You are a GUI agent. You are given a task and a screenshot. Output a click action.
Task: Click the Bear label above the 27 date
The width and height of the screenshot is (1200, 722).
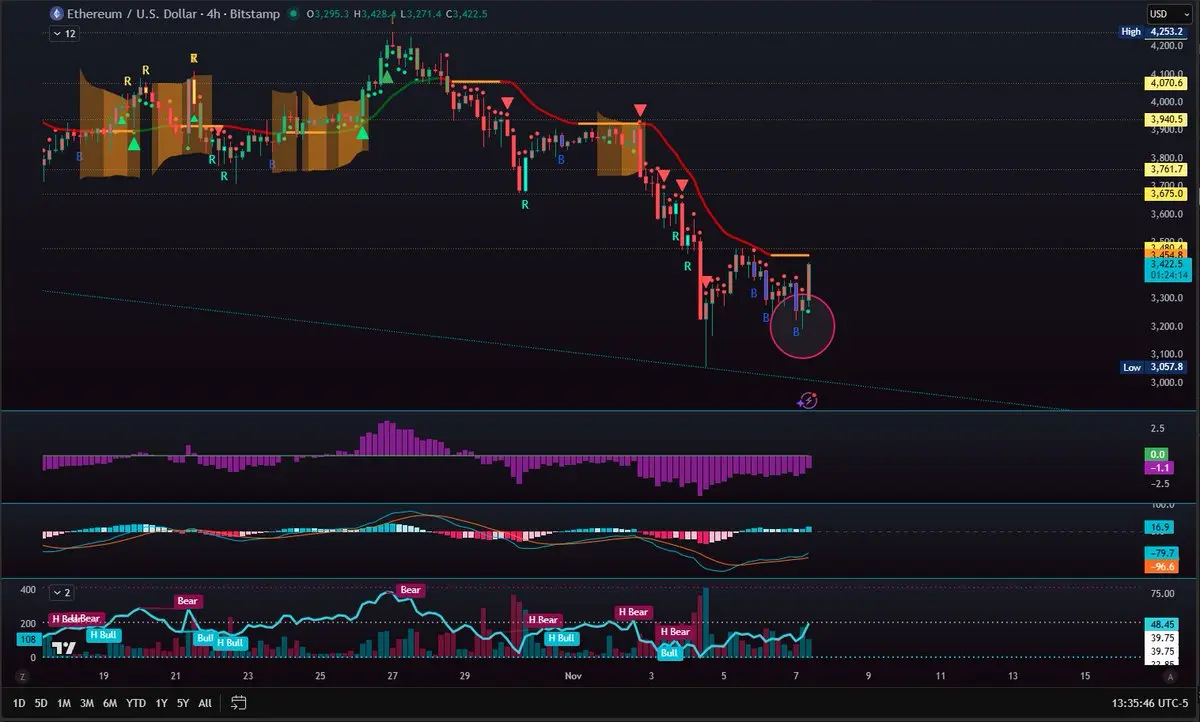[x=410, y=590]
